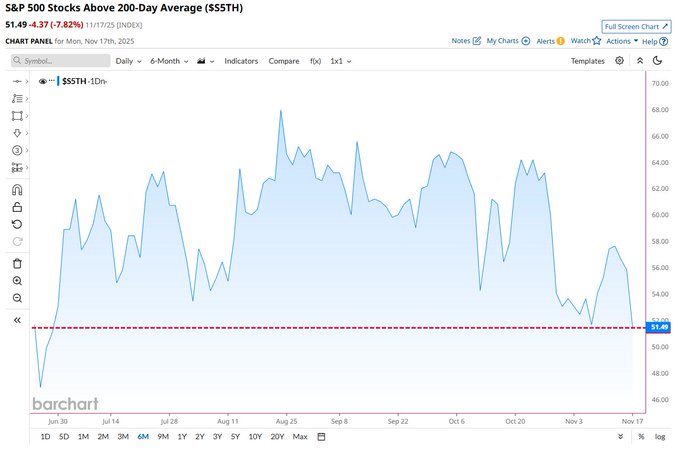Zoom out of the chart
Image resolution: width=680 pixels, height=450 pixels.
[x=17, y=298]
